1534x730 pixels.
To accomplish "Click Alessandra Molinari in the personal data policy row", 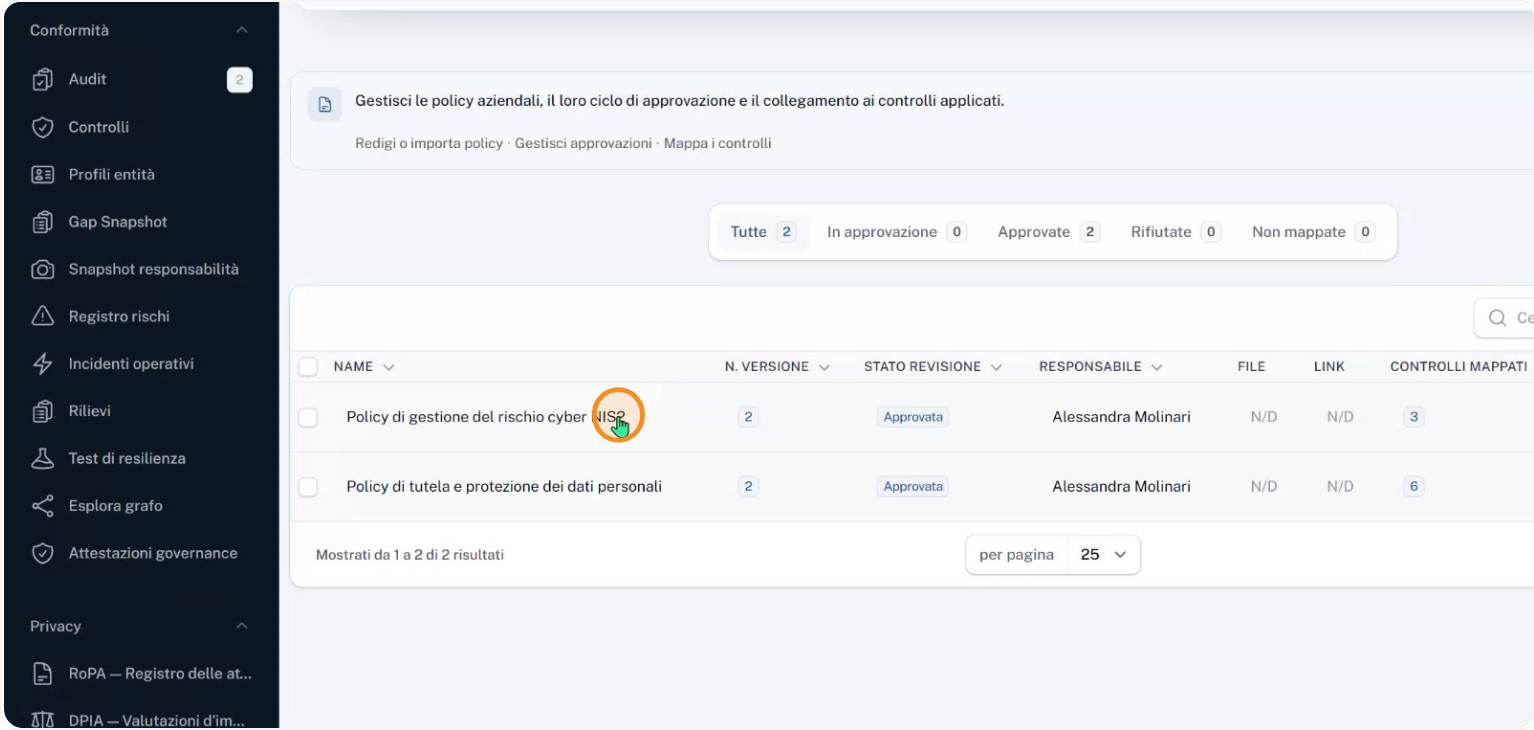I will (x=1121, y=487).
